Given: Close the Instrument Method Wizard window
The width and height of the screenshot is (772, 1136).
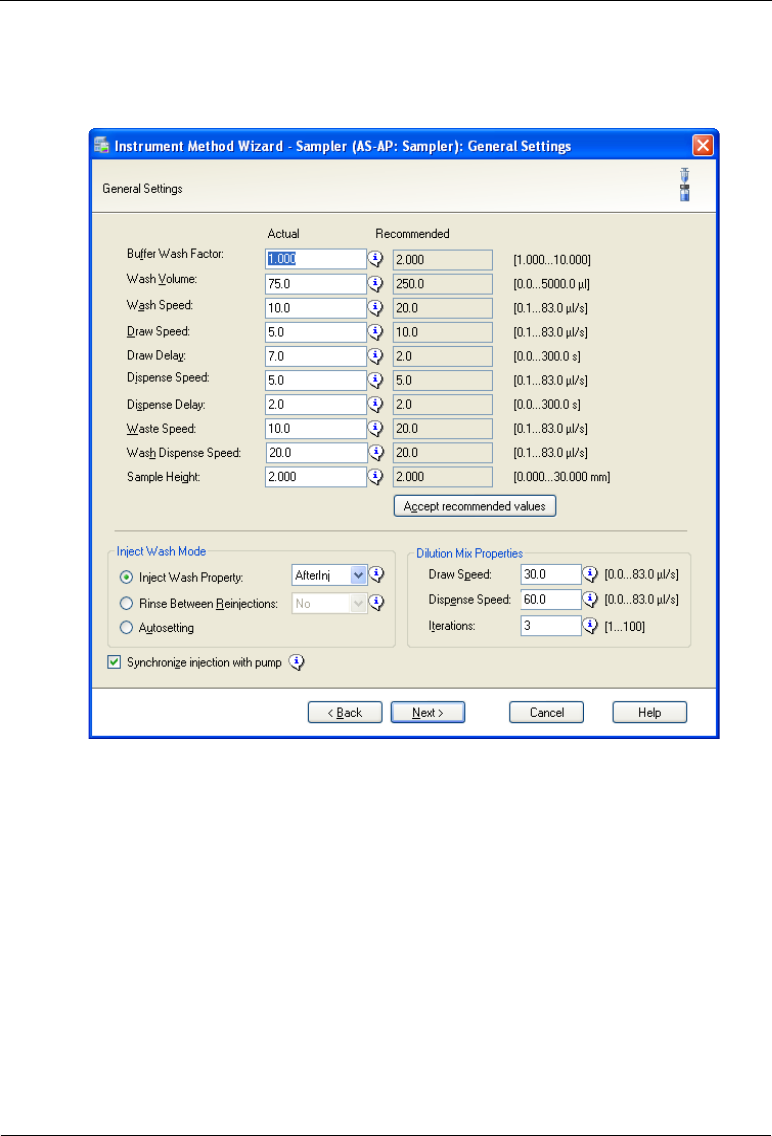Looking at the screenshot, I should 702,146.
